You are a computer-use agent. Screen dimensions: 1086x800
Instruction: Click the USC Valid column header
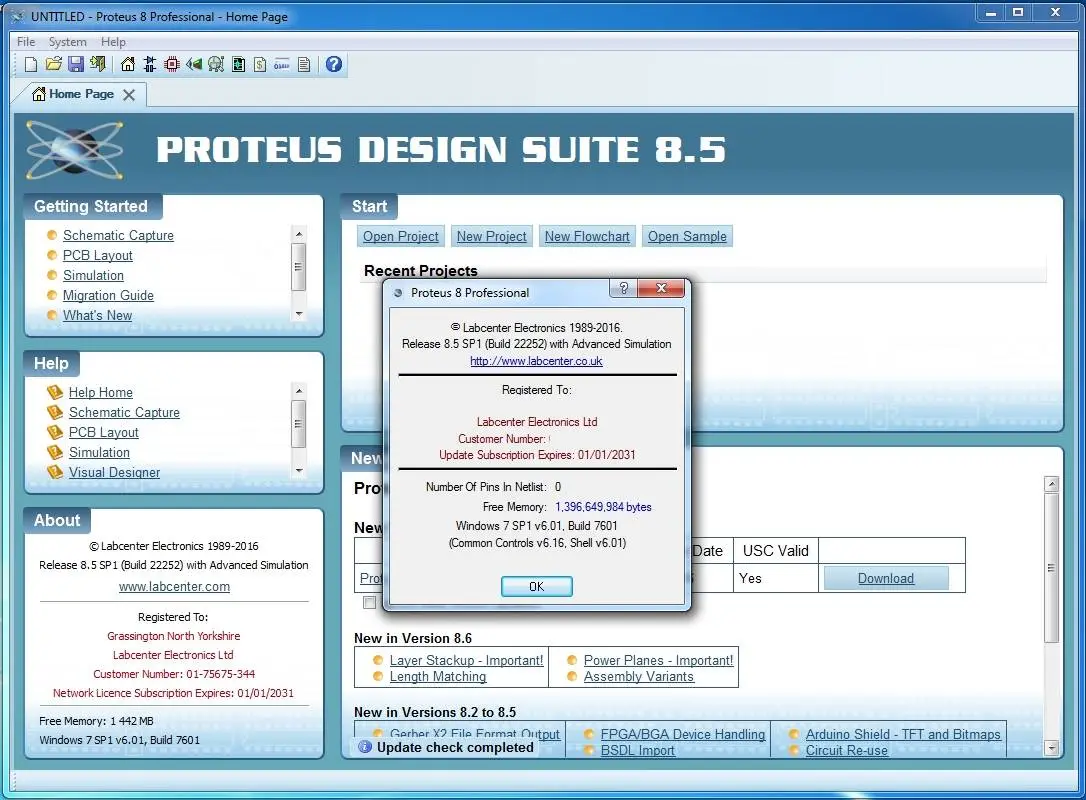pos(776,551)
